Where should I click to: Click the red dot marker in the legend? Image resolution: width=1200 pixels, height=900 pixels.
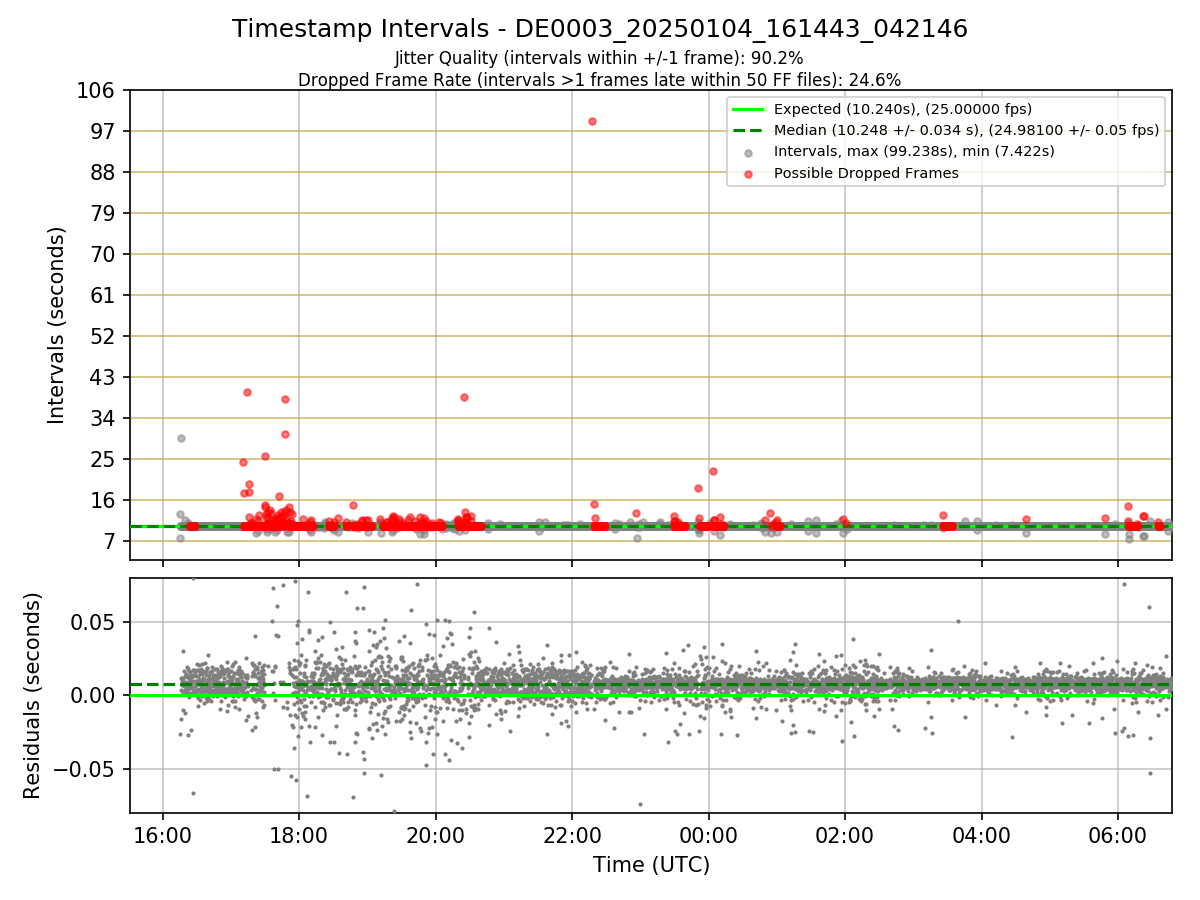coord(749,173)
